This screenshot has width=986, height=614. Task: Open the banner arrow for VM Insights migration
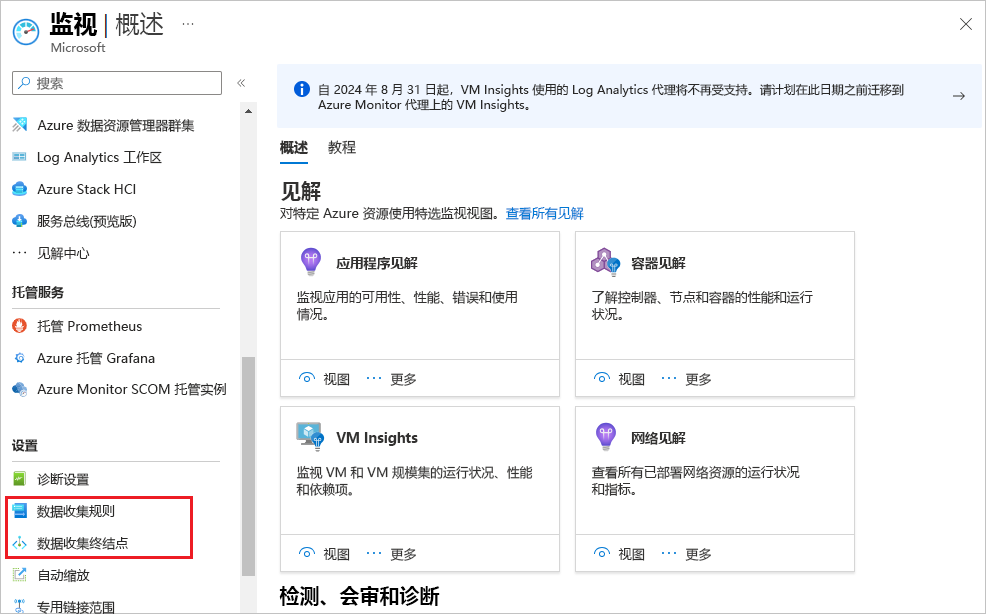[958, 96]
